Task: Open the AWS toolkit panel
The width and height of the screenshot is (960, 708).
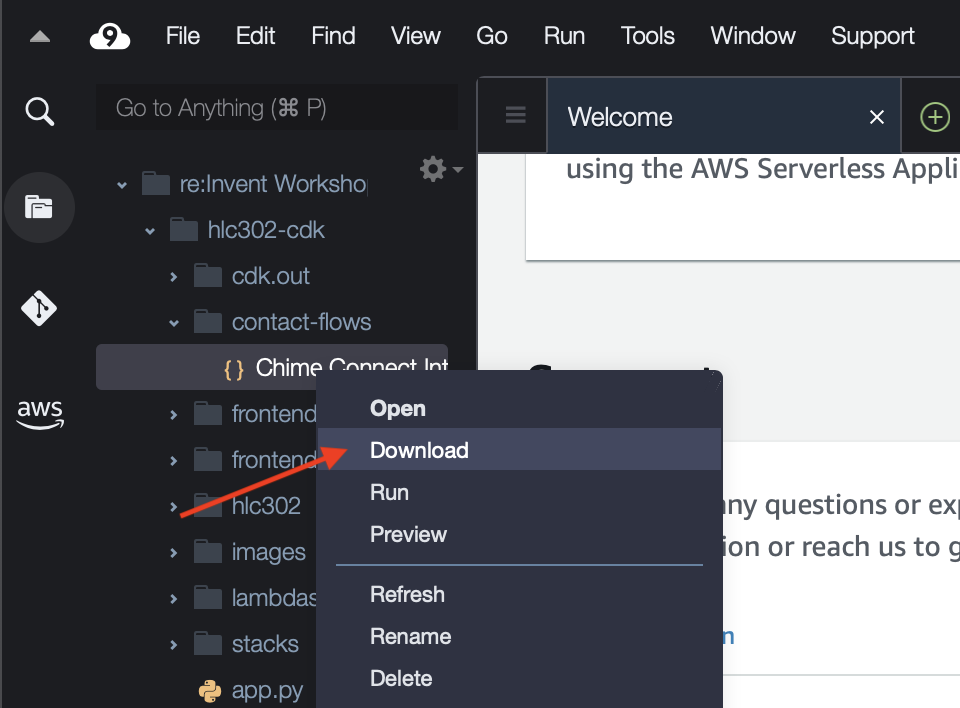Action: pyautogui.click(x=40, y=413)
